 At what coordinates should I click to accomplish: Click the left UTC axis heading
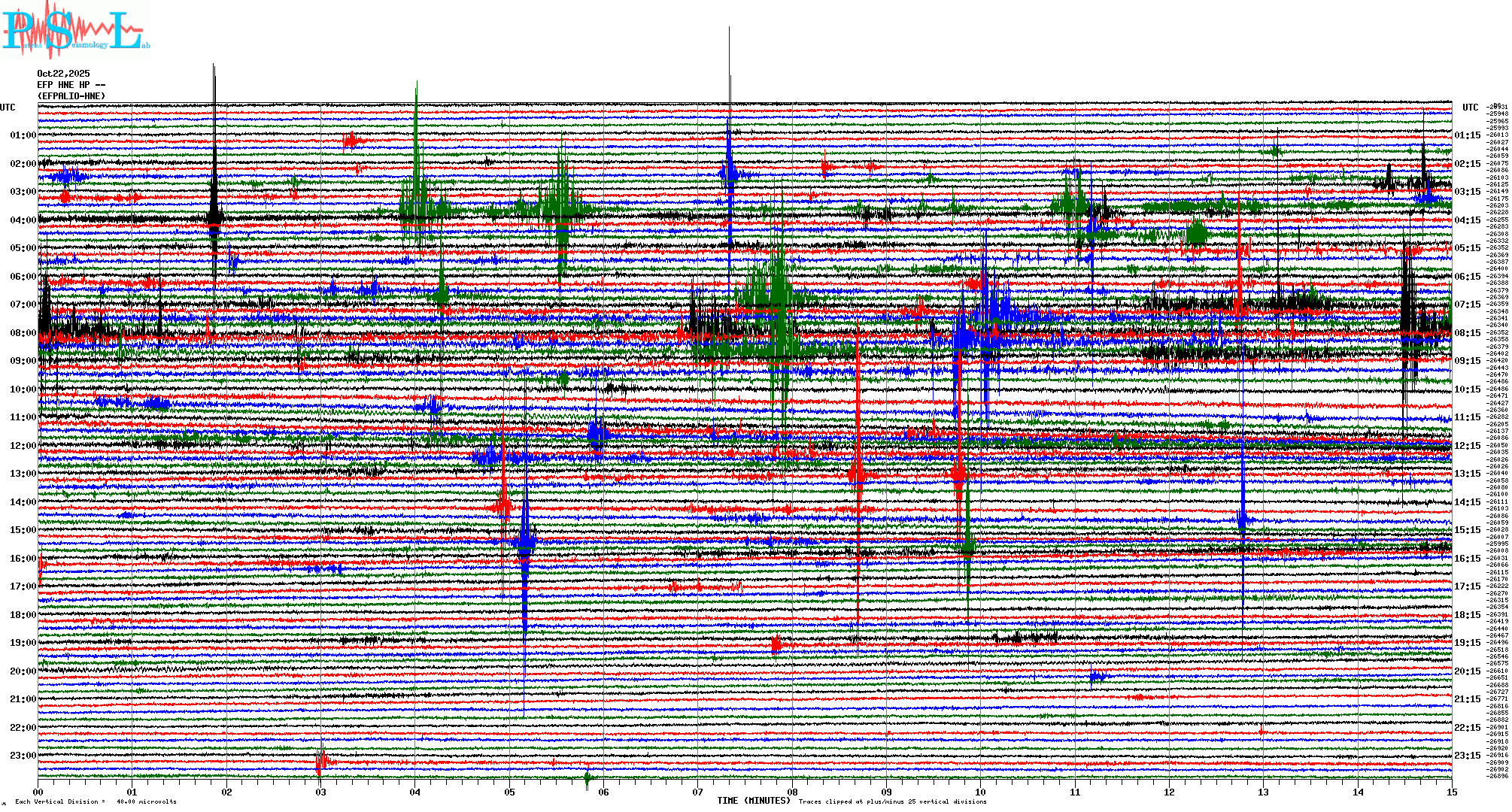pyautogui.click(x=8, y=108)
